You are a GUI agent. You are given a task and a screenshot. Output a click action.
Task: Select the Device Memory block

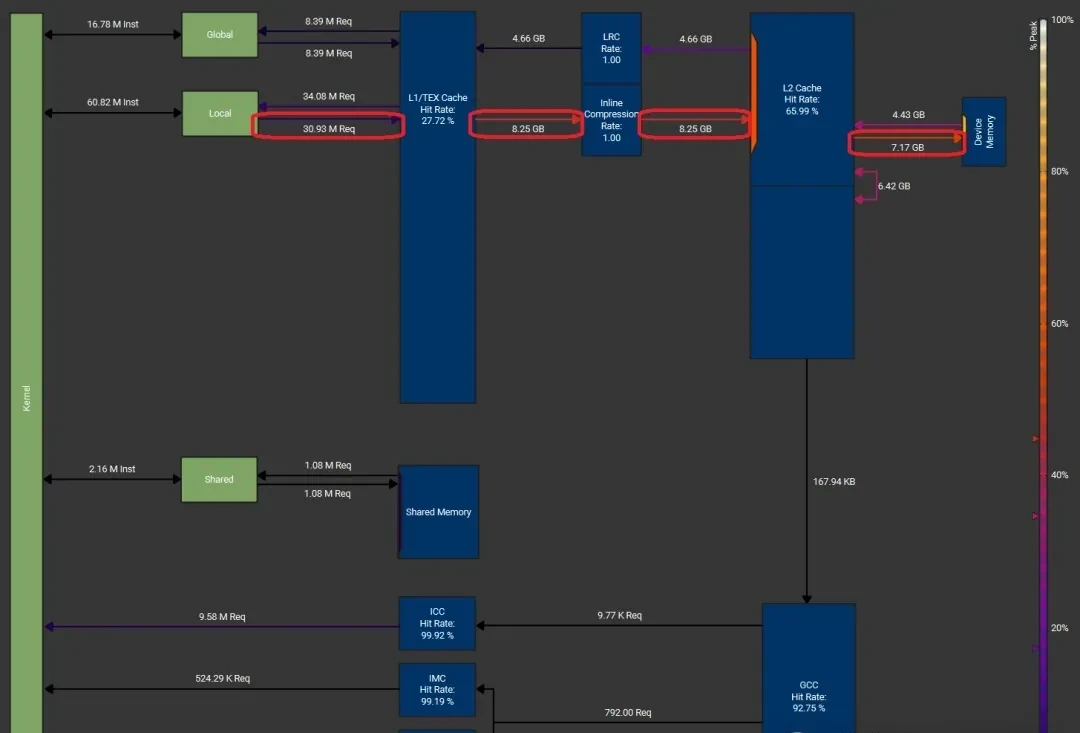click(x=984, y=132)
